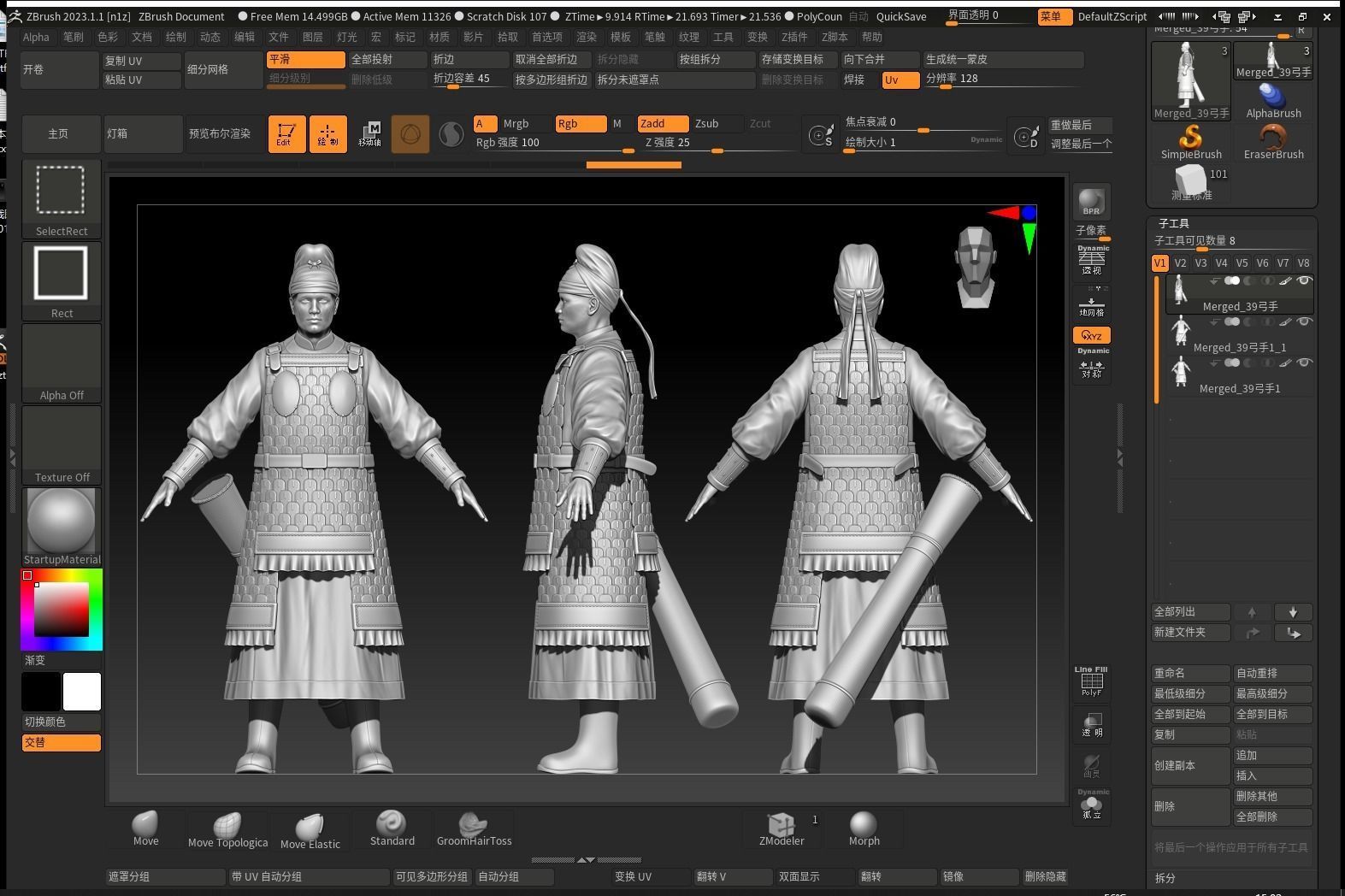Image resolution: width=1345 pixels, height=896 pixels.
Task: Toggle Zadd sculpt mode
Action: pos(663,124)
